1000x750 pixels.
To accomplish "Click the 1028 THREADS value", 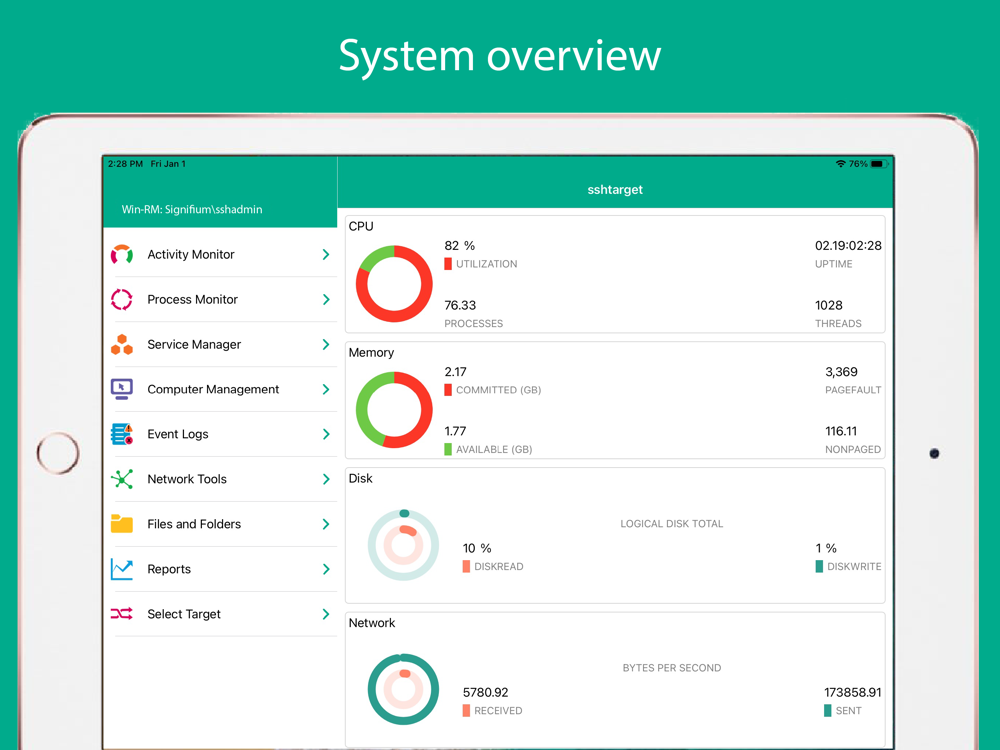I will point(828,305).
